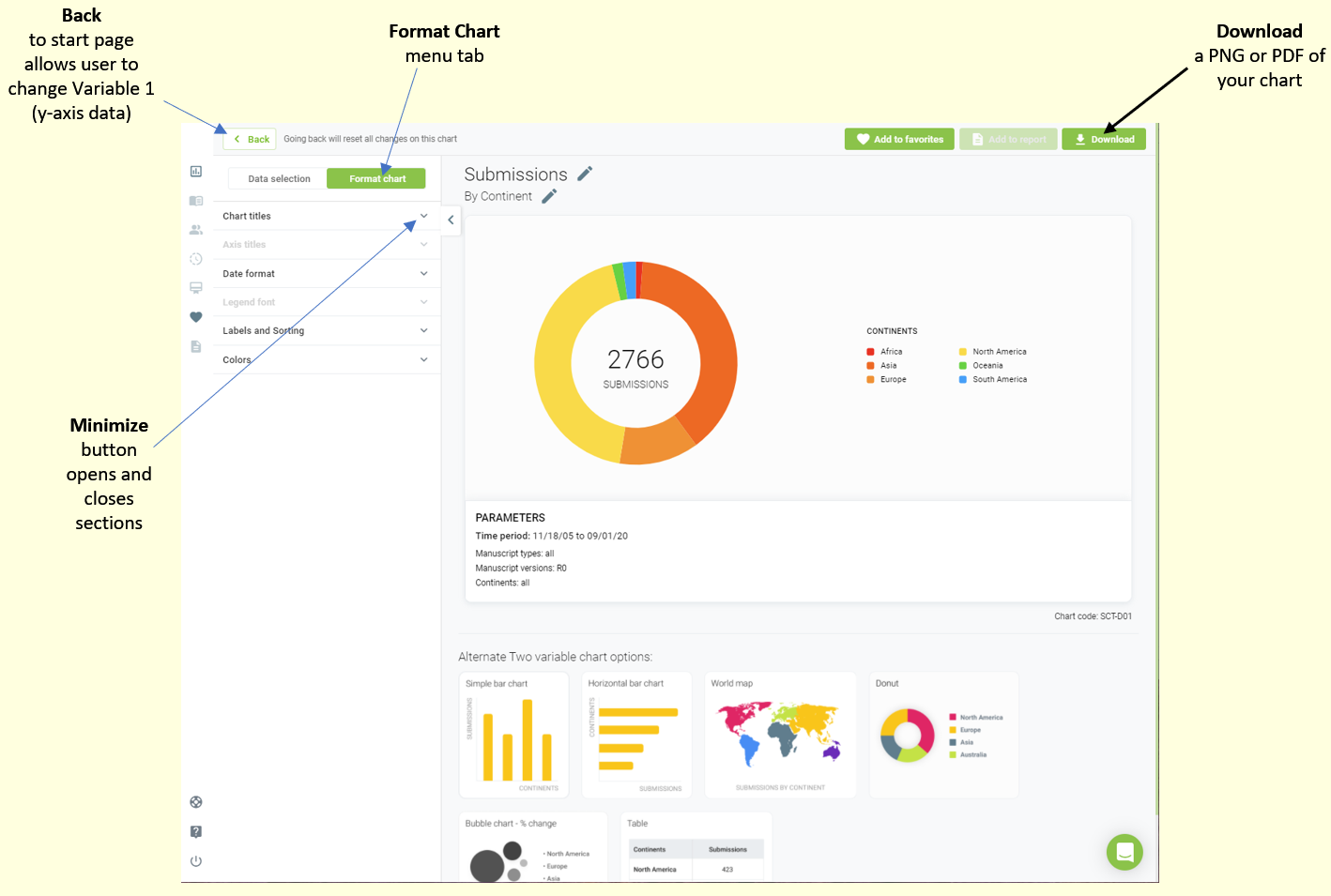Screen dimensions: 1331x896
Task: Open the help question mark icon
Action: pos(196,831)
